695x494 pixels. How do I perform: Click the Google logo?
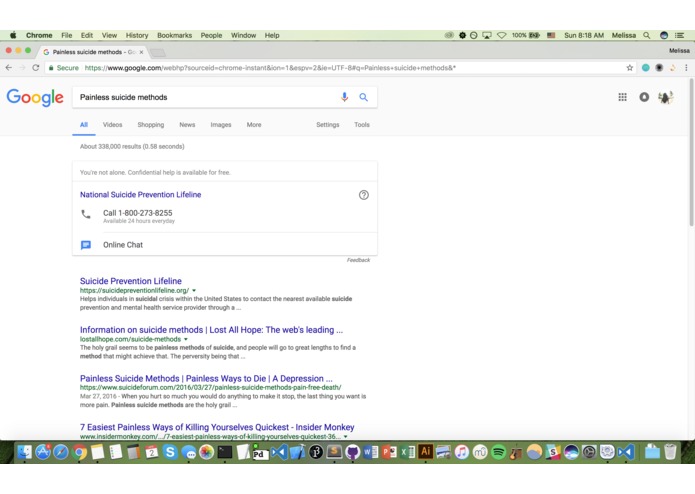tap(35, 97)
